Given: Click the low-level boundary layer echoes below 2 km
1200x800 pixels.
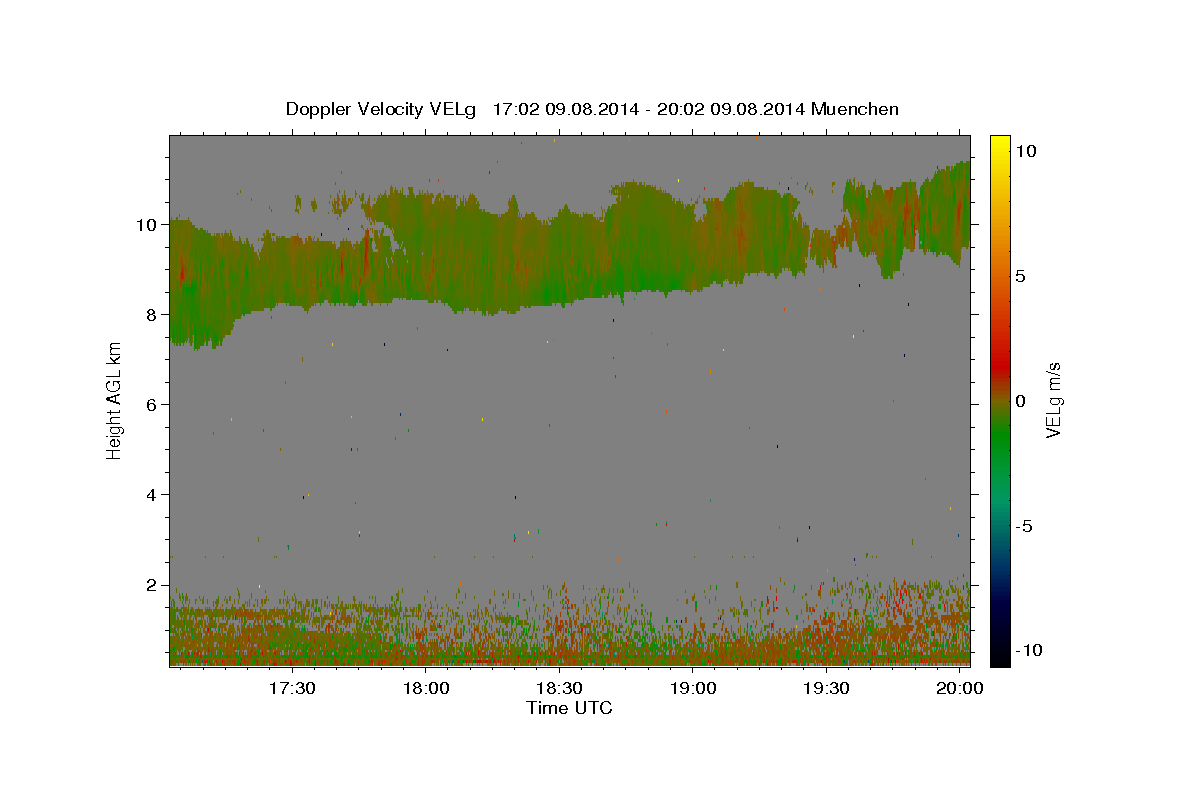Looking at the screenshot, I should pos(569,625).
